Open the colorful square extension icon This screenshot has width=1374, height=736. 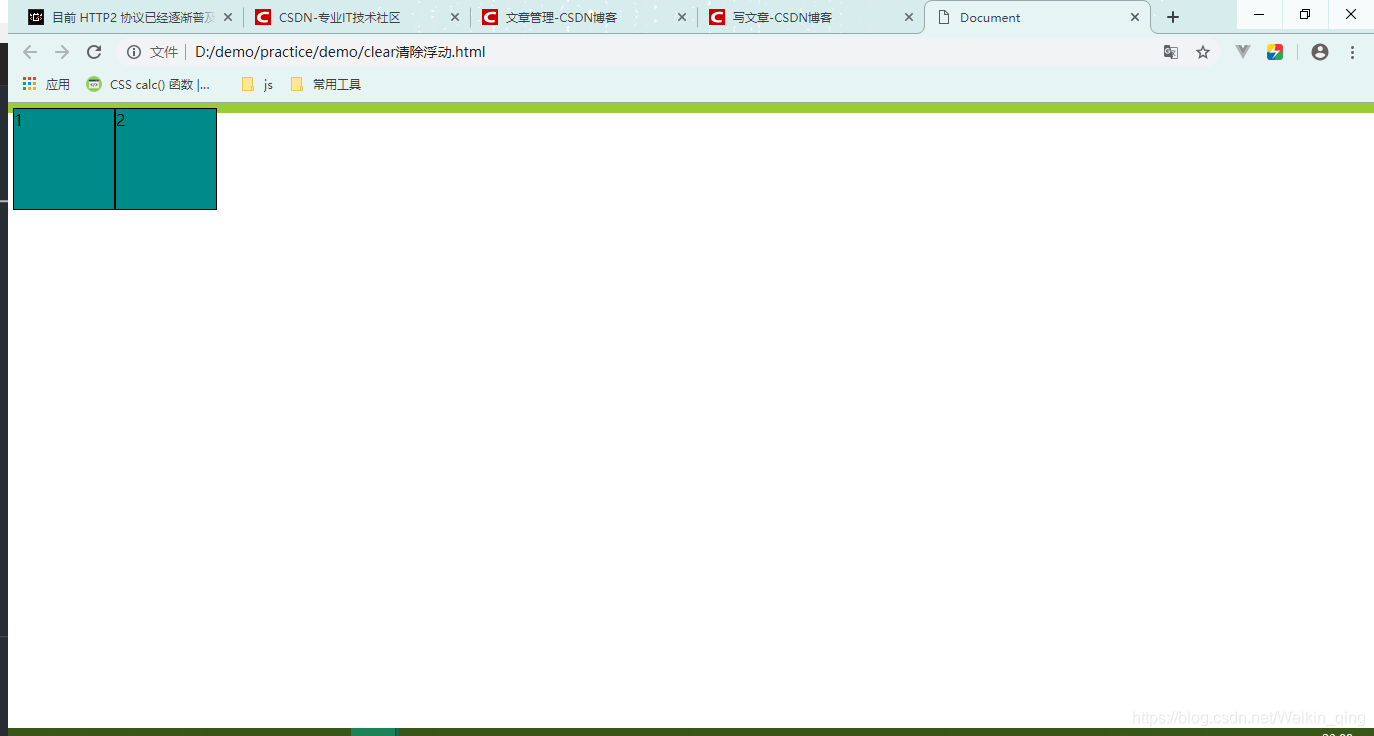(x=1275, y=52)
